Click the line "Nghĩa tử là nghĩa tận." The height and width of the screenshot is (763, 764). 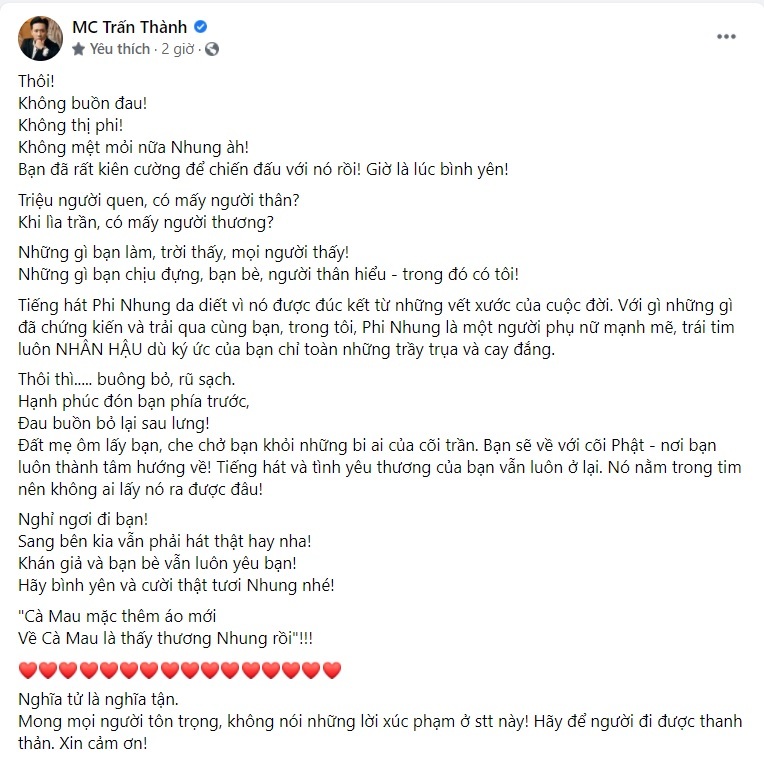pos(98,700)
